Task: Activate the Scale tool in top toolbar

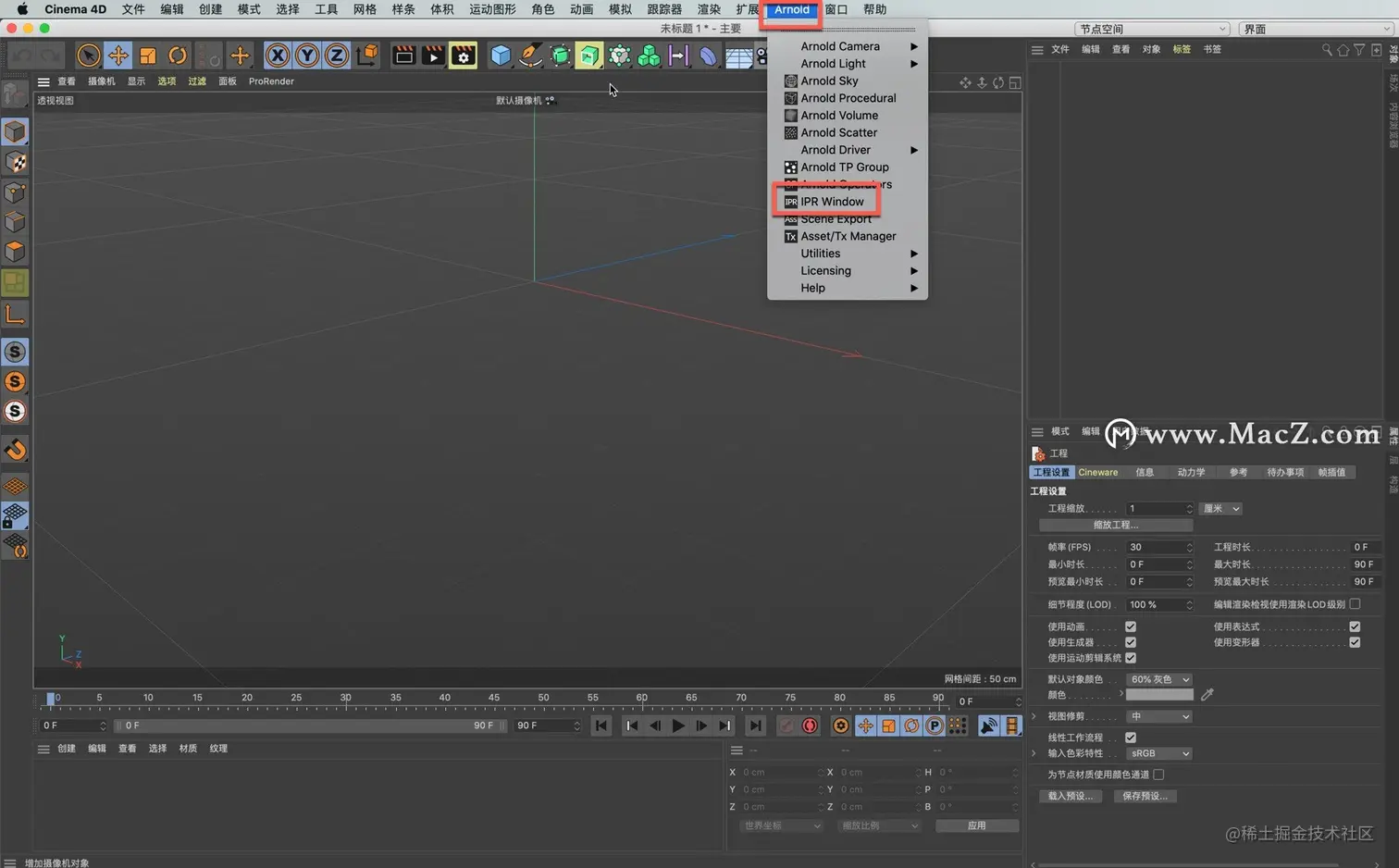Action: 148,56
